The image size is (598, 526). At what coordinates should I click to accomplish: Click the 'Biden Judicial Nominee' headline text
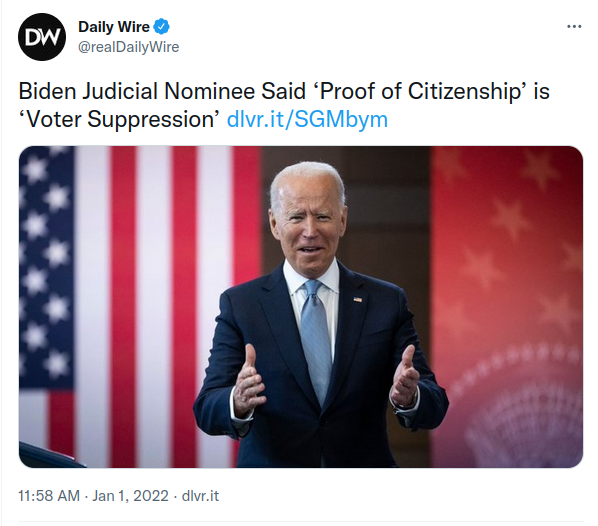pyautogui.click(x=137, y=92)
